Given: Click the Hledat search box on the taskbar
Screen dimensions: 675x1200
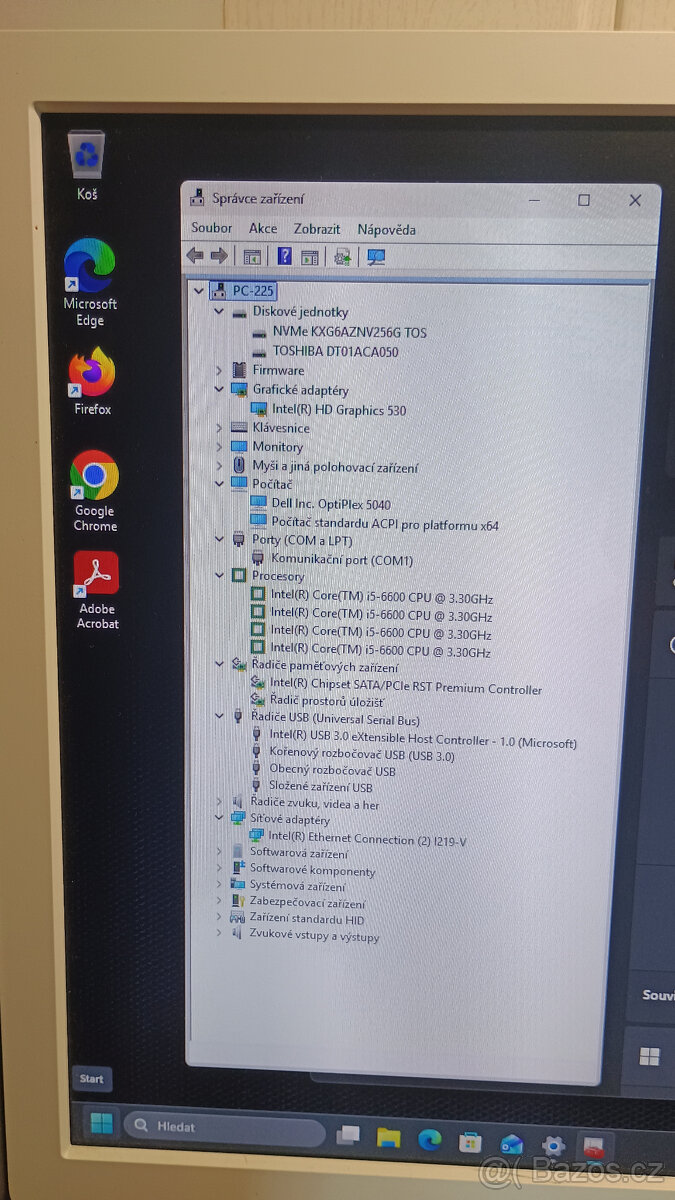Looking at the screenshot, I should point(225,1127).
